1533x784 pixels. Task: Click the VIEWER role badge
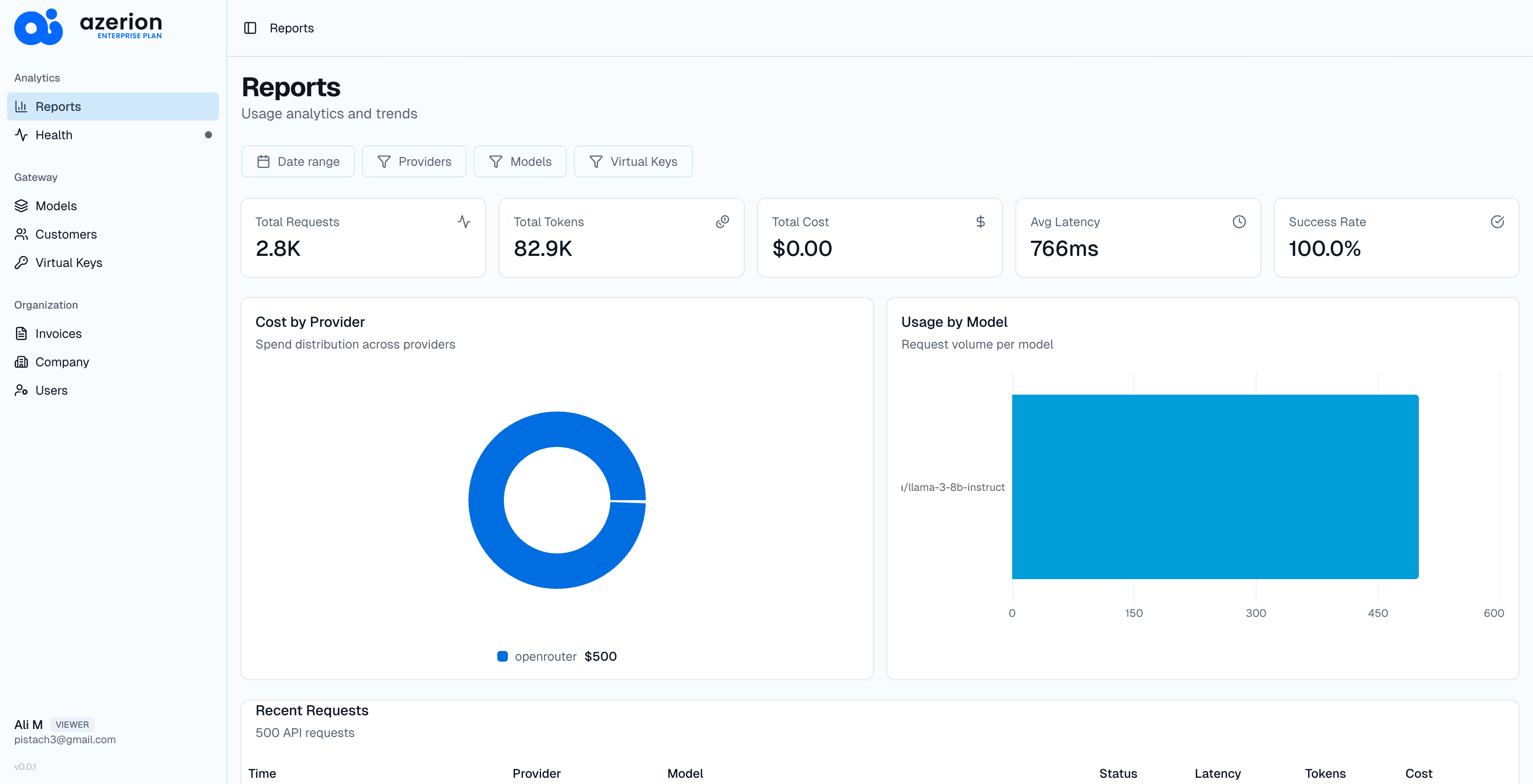click(x=71, y=725)
